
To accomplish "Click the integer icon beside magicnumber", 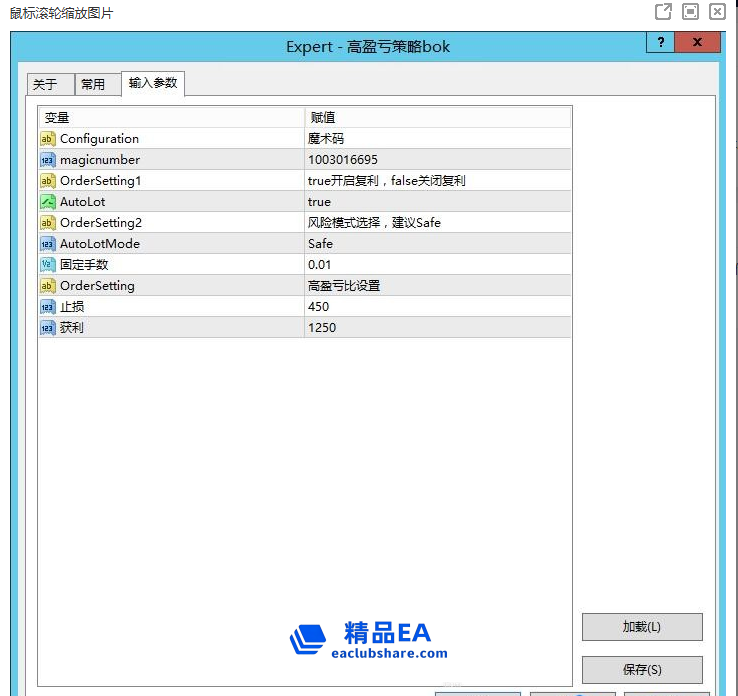I will click(48, 160).
